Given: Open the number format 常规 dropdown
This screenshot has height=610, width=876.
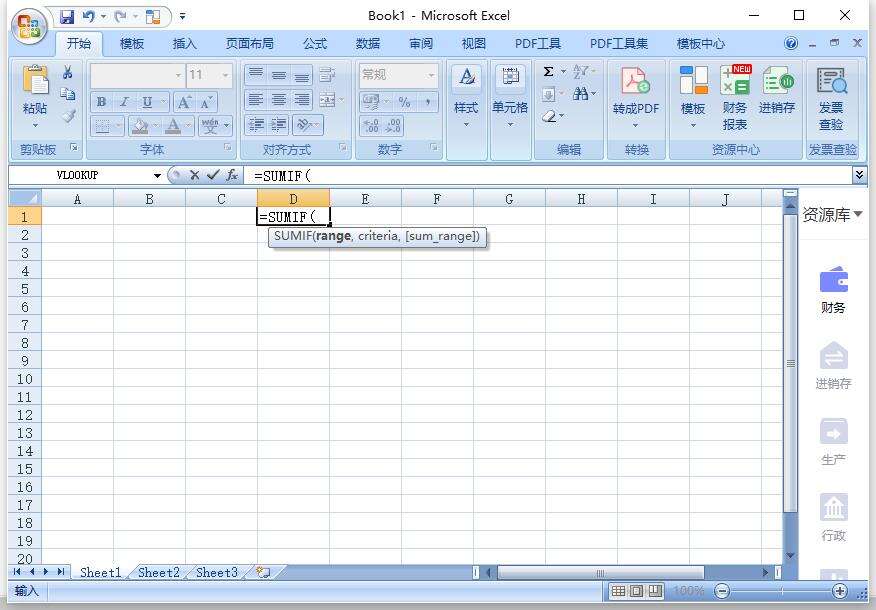Looking at the screenshot, I should 431,75.
